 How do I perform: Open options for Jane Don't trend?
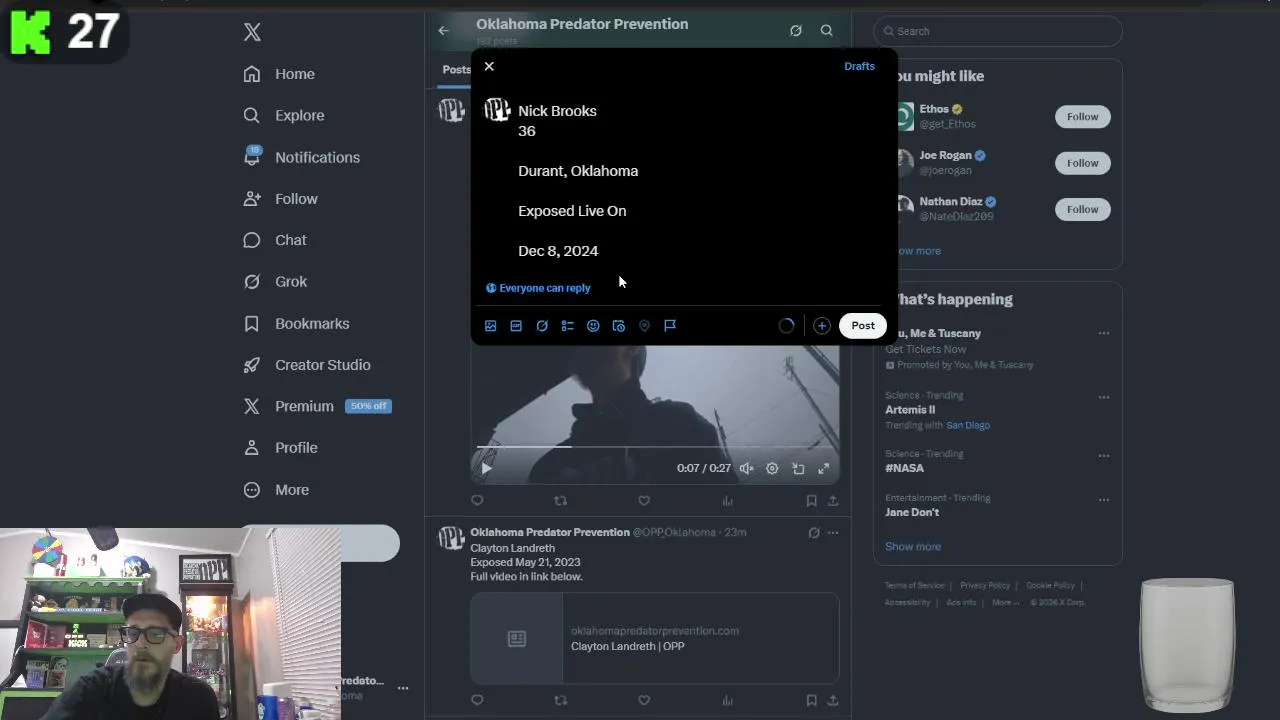(1104, 499)
